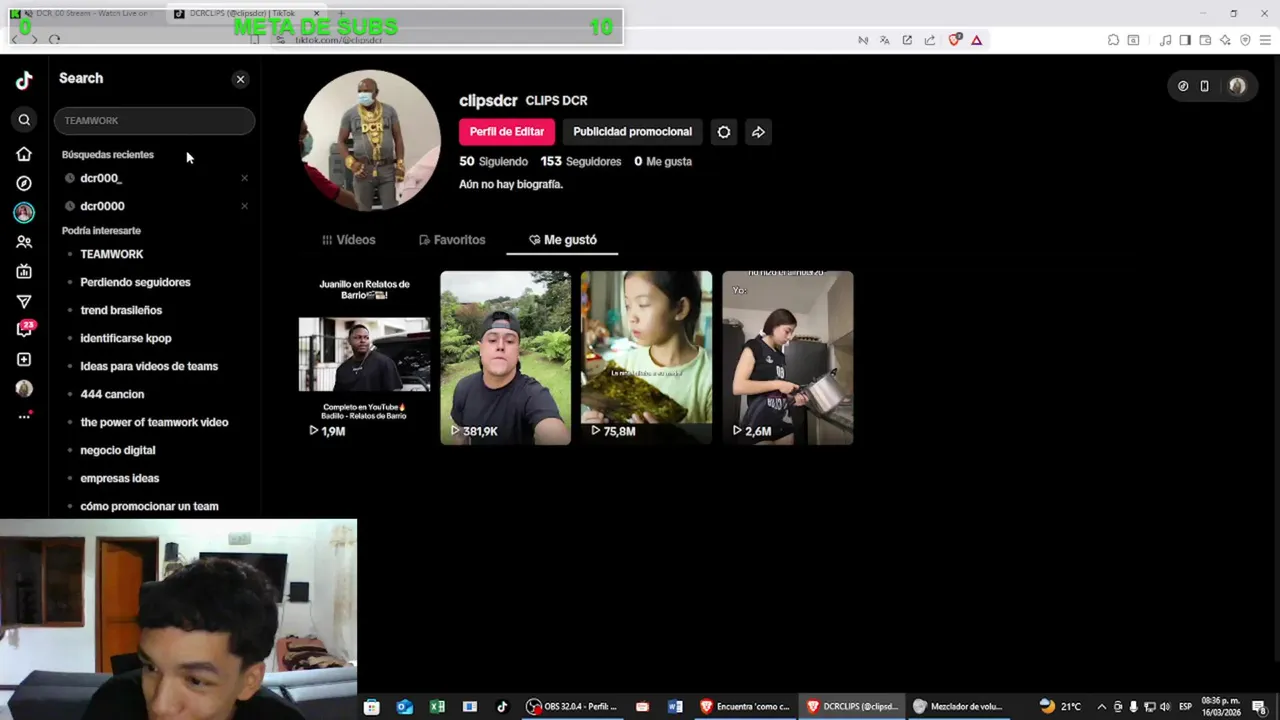Image resolution: width=1280 pixels, height=720 pixels.
Task: Open the Brave playlist music icon
Action: 1165,40
